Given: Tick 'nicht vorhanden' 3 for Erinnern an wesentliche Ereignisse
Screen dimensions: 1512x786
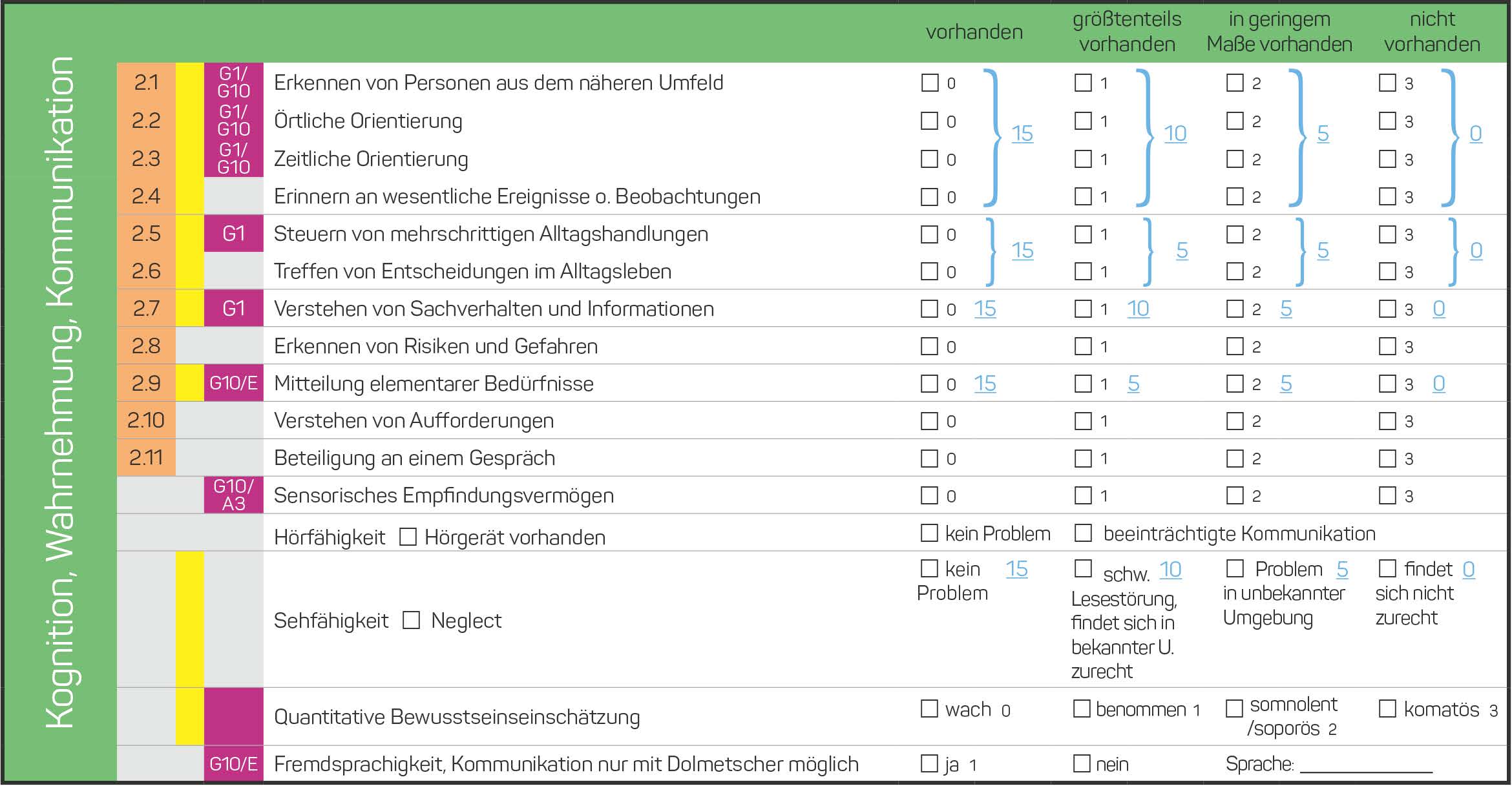Looking at the screenshot, I should pos(1387,196).
